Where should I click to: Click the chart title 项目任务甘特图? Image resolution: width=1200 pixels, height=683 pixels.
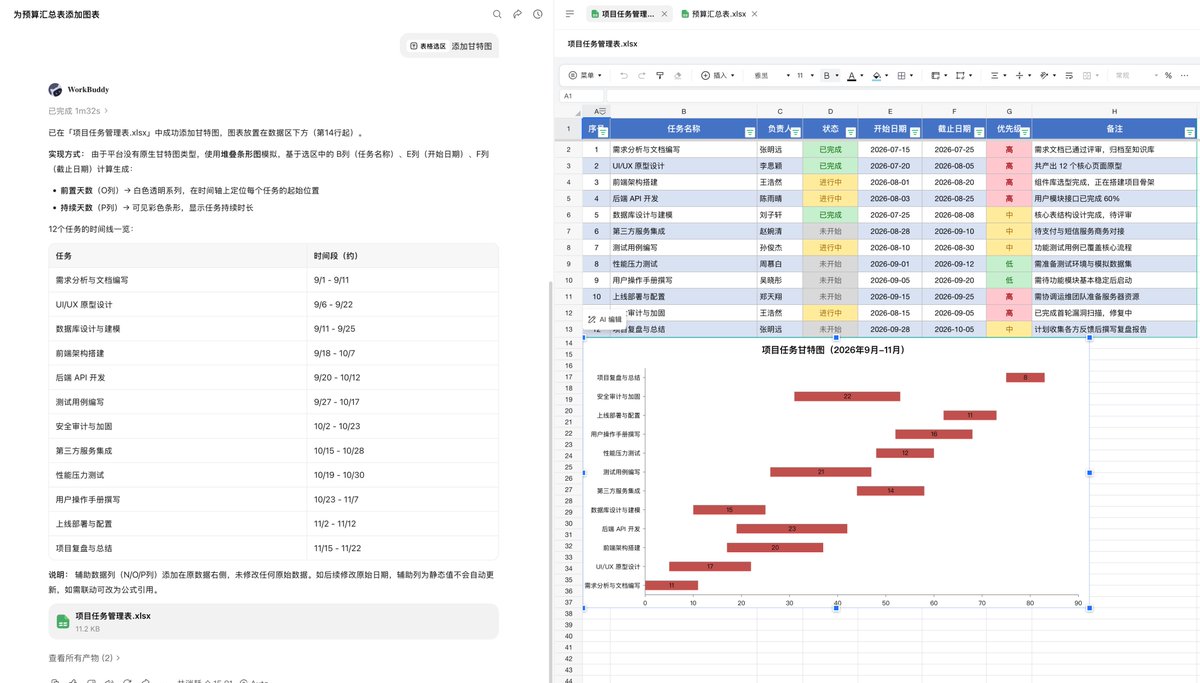836,349
